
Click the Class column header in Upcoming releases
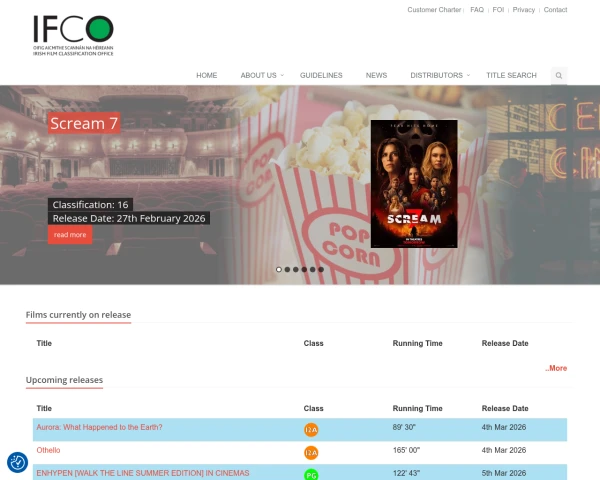click(313, 408)
